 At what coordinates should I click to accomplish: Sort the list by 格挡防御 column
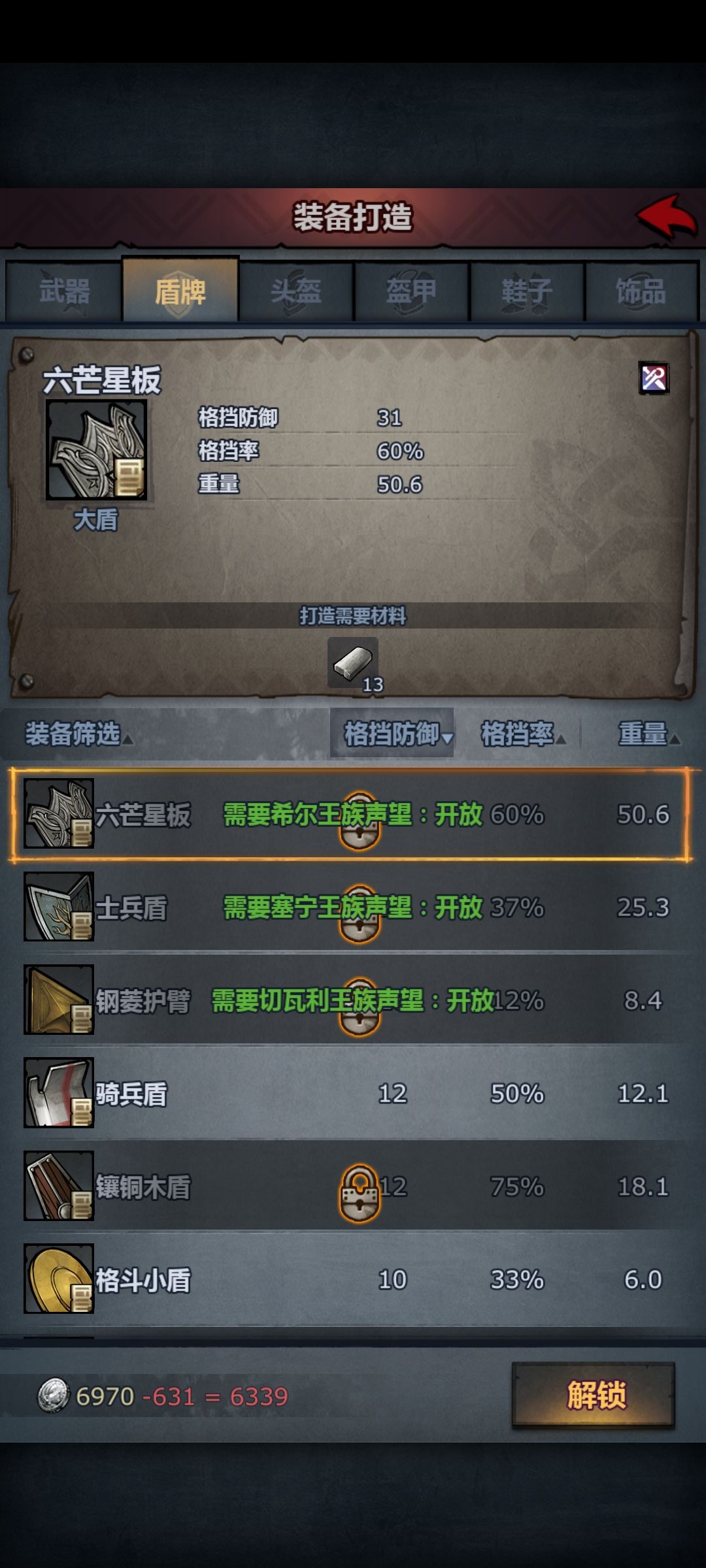pos(392,734)
